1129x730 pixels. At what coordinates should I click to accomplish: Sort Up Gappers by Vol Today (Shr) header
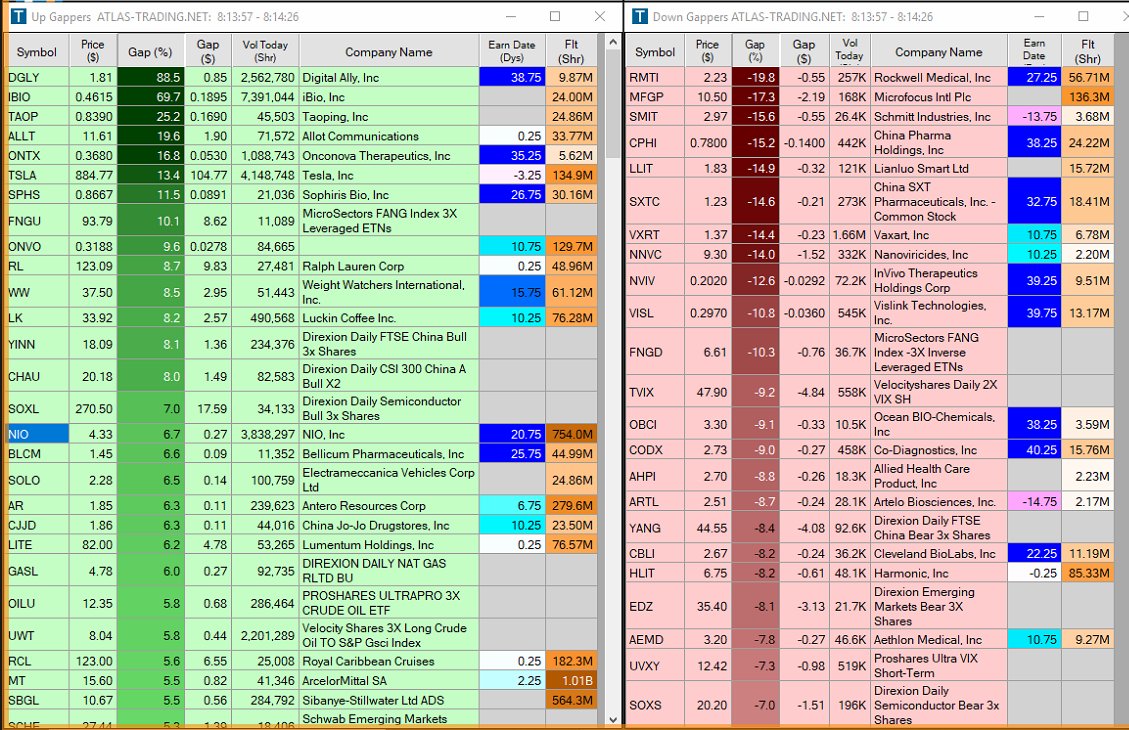point(264,52)
